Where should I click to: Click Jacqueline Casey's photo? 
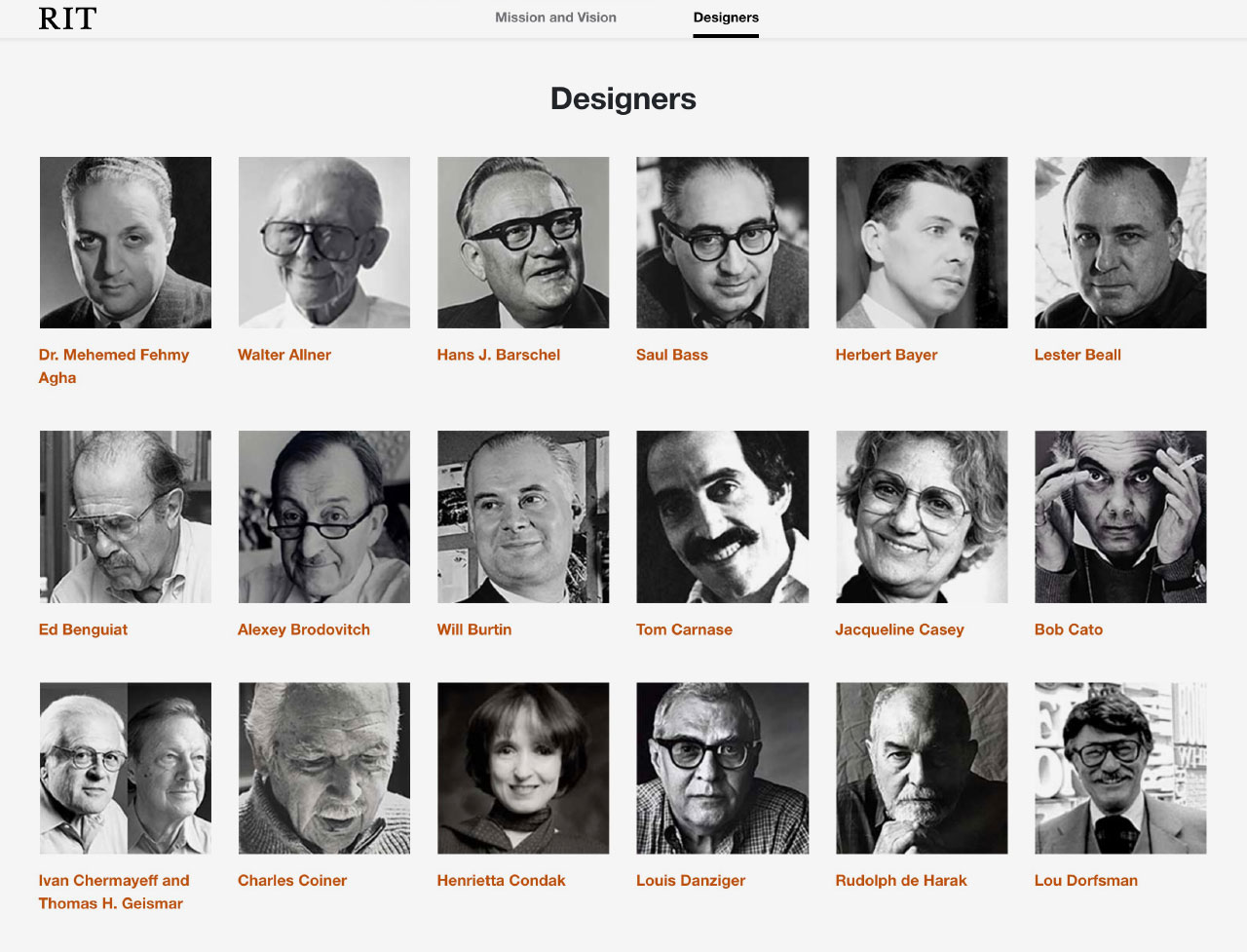(922, 516)
